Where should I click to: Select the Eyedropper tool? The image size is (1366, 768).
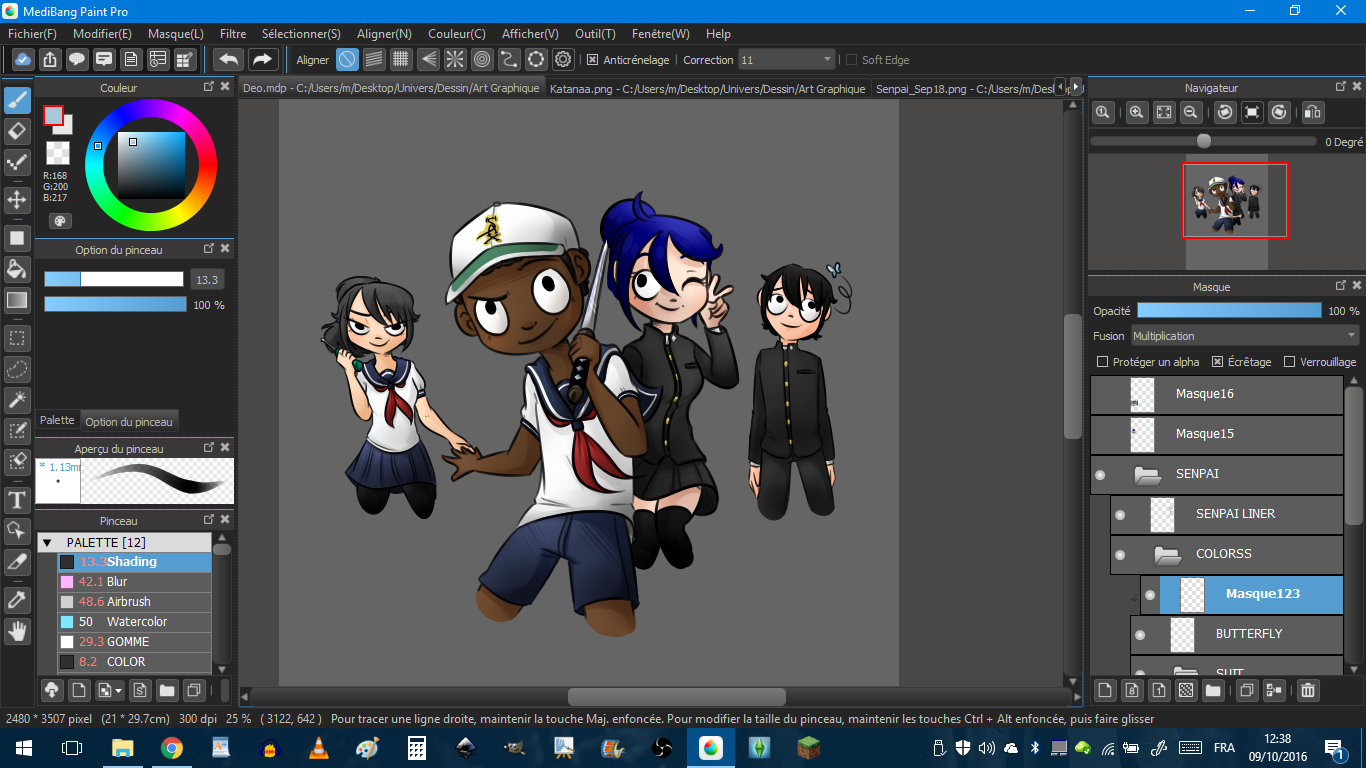click(17, 600)
